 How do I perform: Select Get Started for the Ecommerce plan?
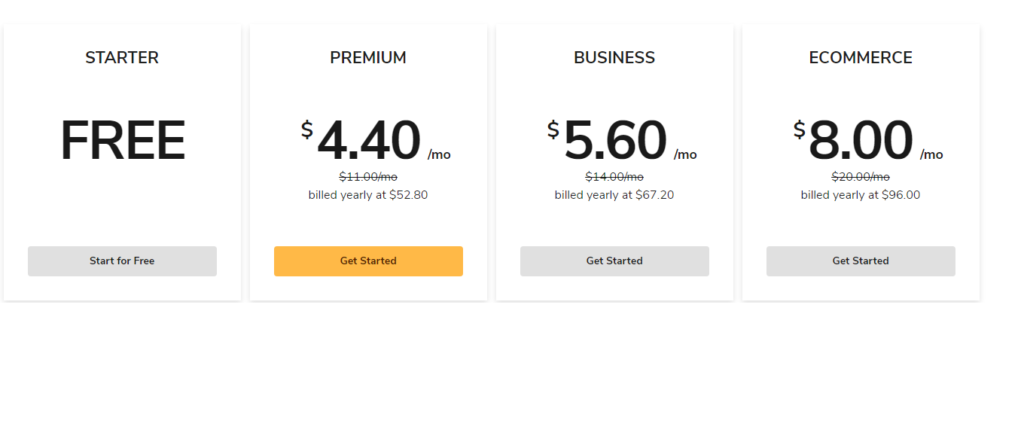point(860,261)
